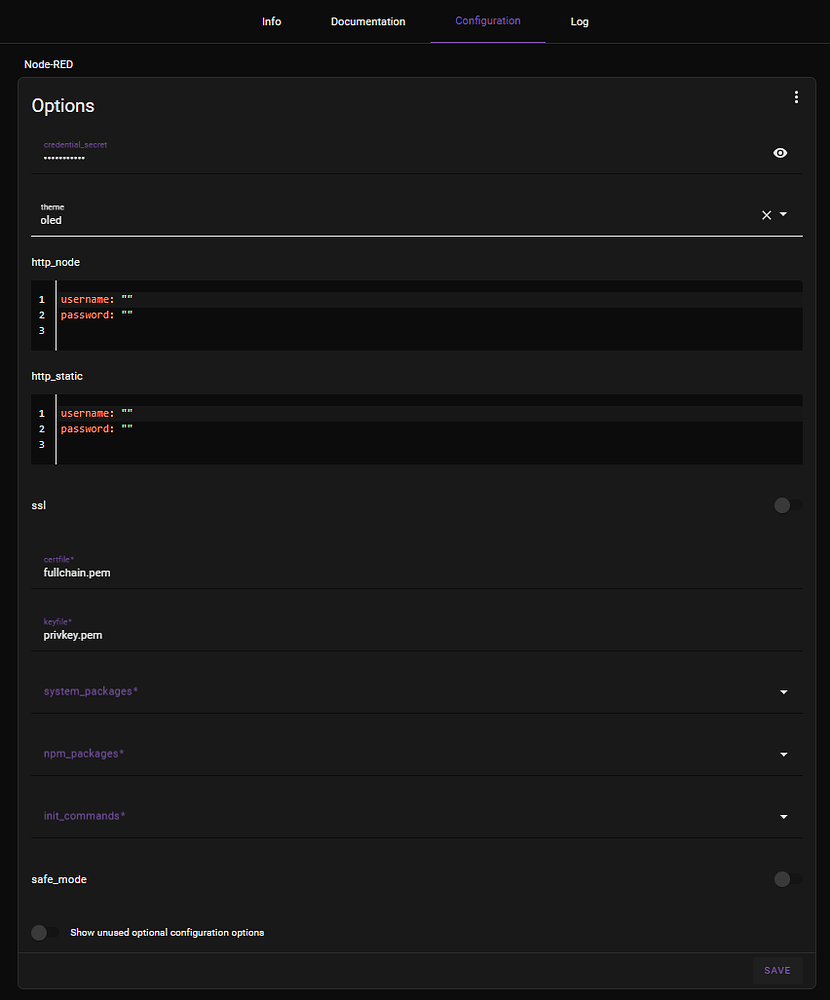Viewport: 830px width, 1000px height.
Task: Click the Node-RED breadcrumb link
Action: click(48, 64)
